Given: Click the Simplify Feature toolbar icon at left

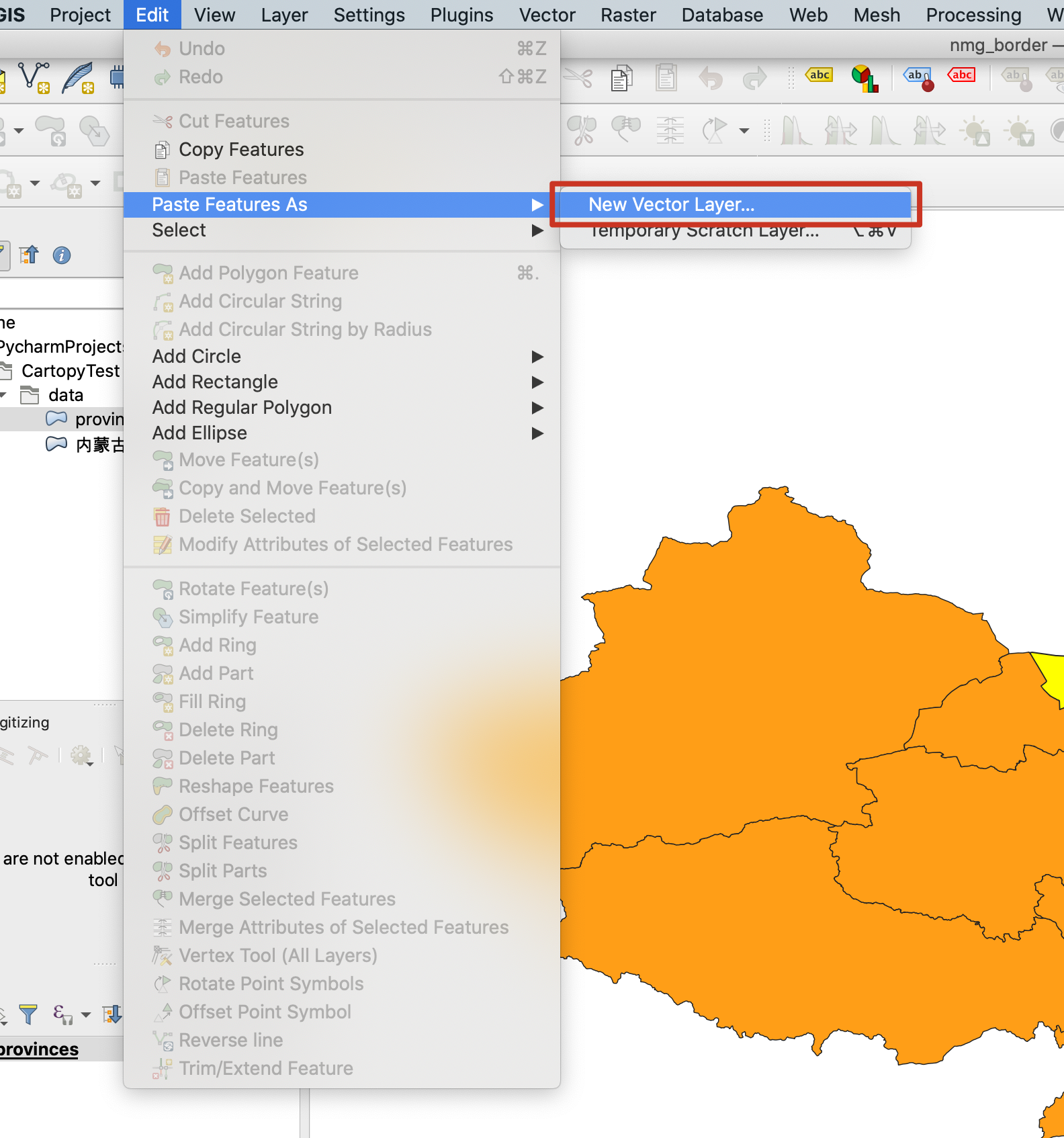Looking at the screenshot, I should [x=94, y=130].
